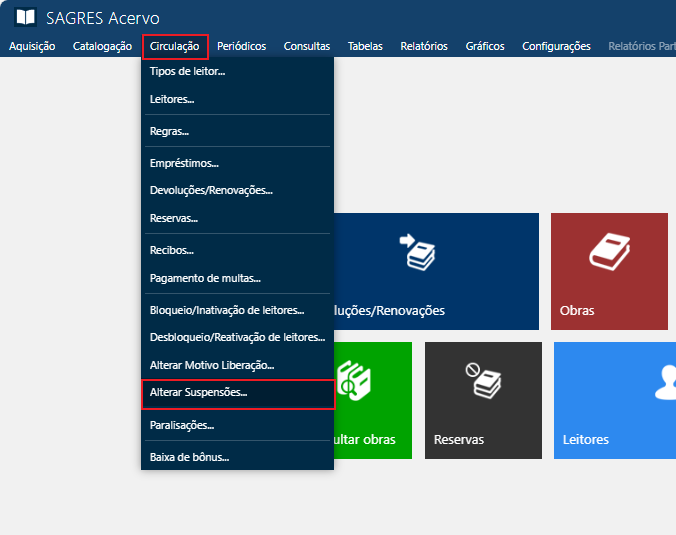Click Baixa de bônus menu item
The image size is (676, 535).
[189, 457]
